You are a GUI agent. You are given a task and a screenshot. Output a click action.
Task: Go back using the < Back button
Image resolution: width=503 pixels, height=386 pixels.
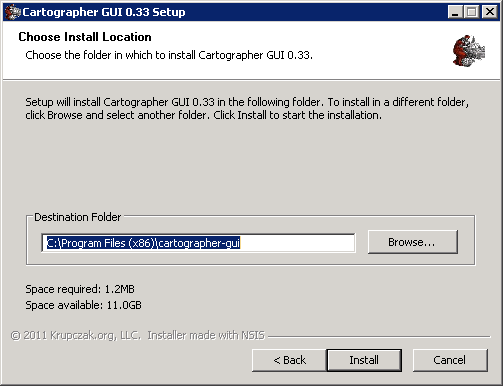coord(289,360)
